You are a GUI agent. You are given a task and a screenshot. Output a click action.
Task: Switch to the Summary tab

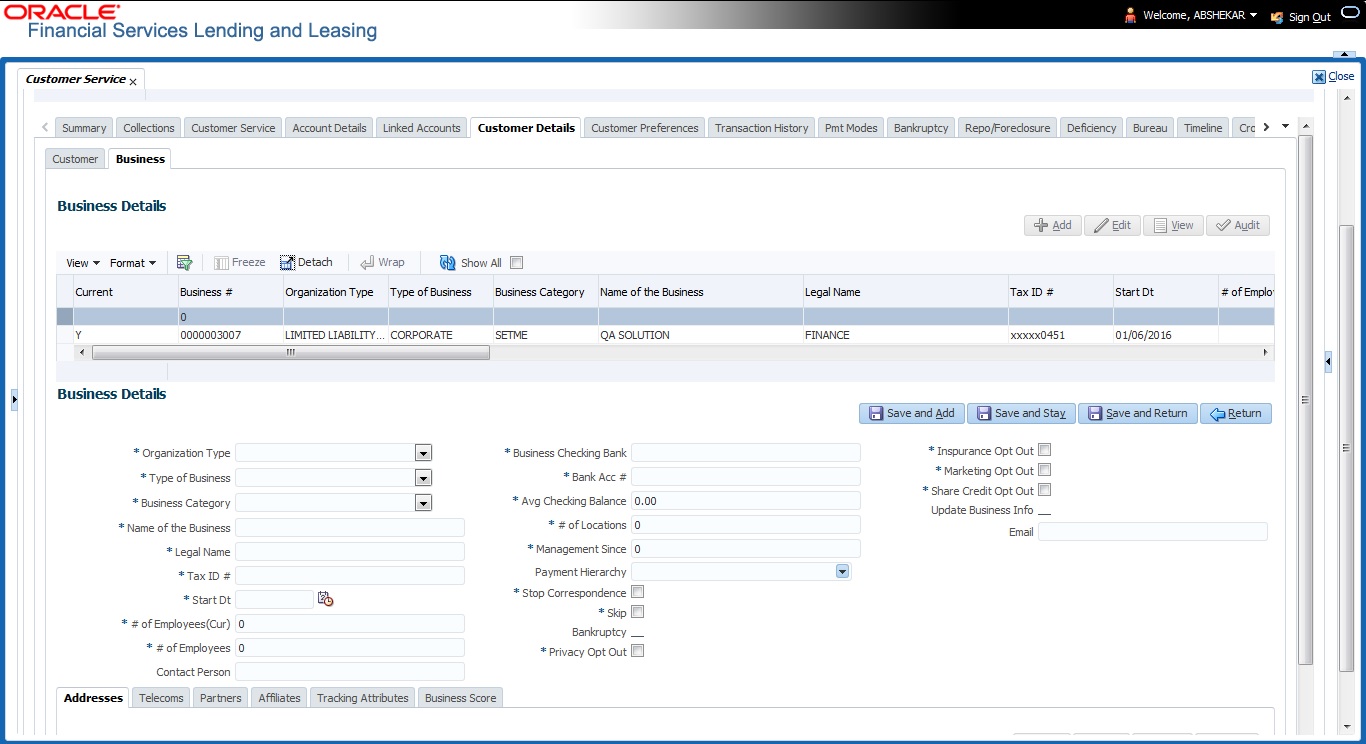point(84,128)
